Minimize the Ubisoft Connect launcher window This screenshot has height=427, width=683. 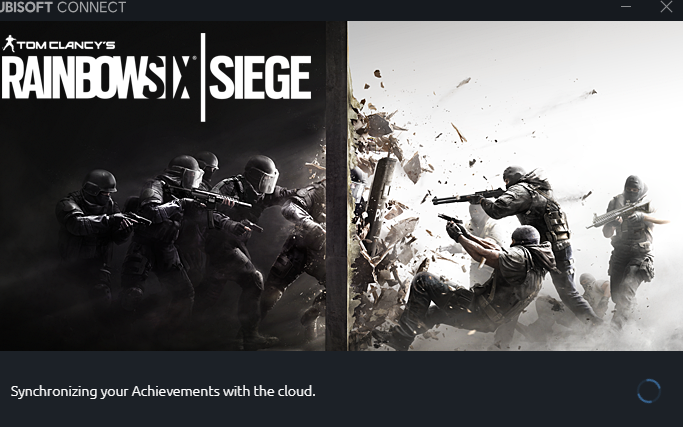click(626, 7)
